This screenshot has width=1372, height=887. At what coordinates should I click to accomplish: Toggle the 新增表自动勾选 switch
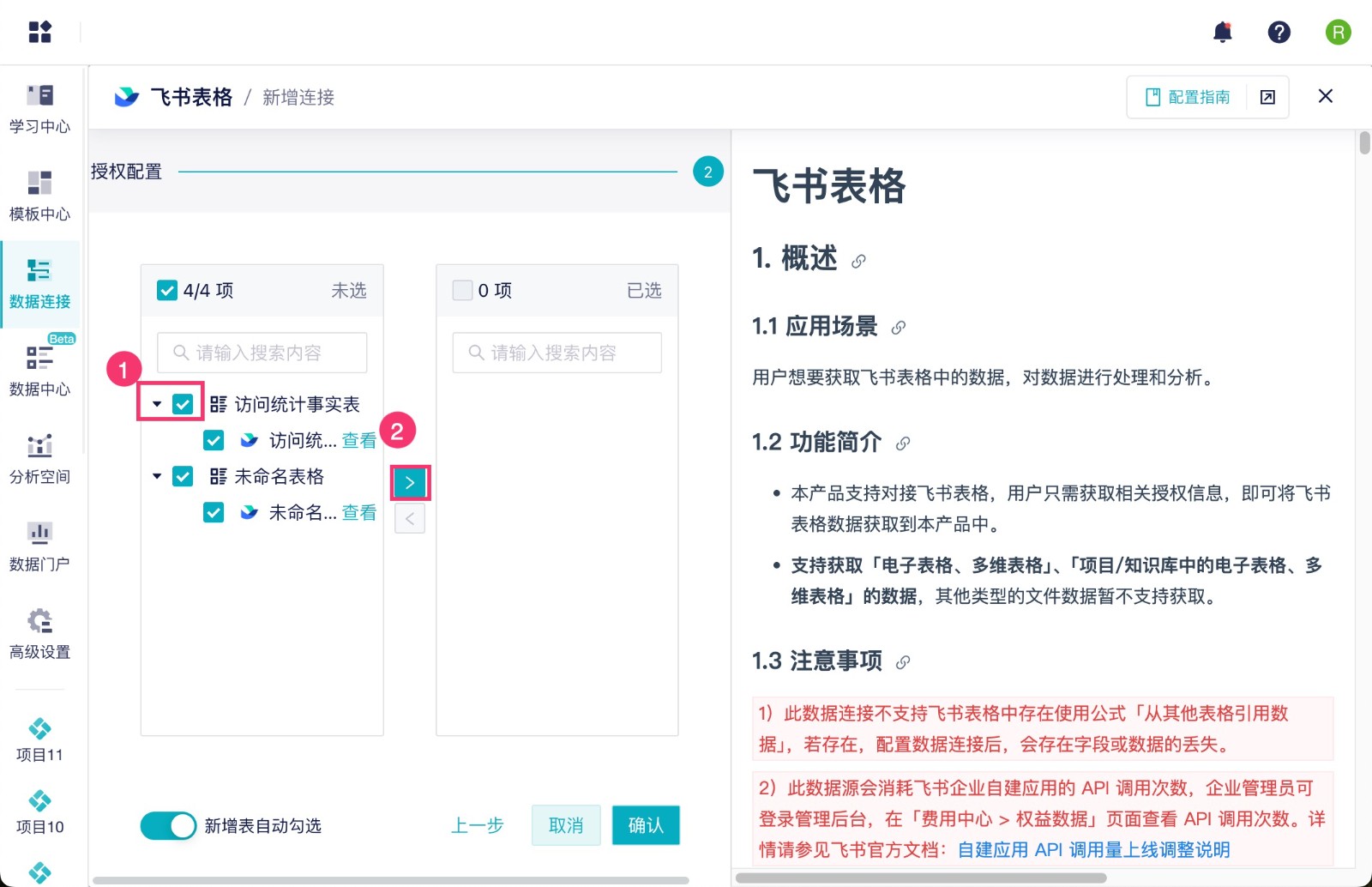coord(169,825)
